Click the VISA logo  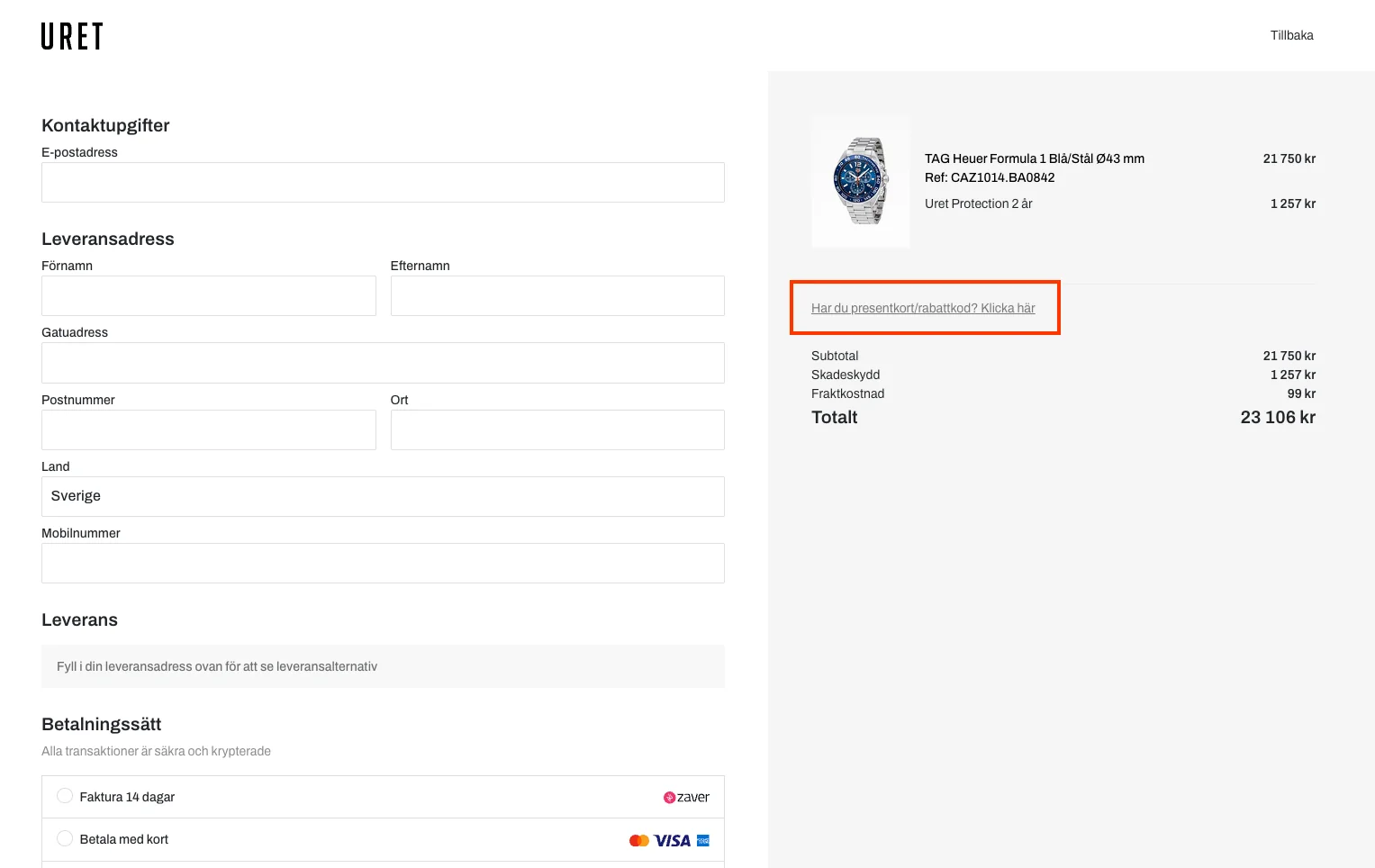[672, 840]
